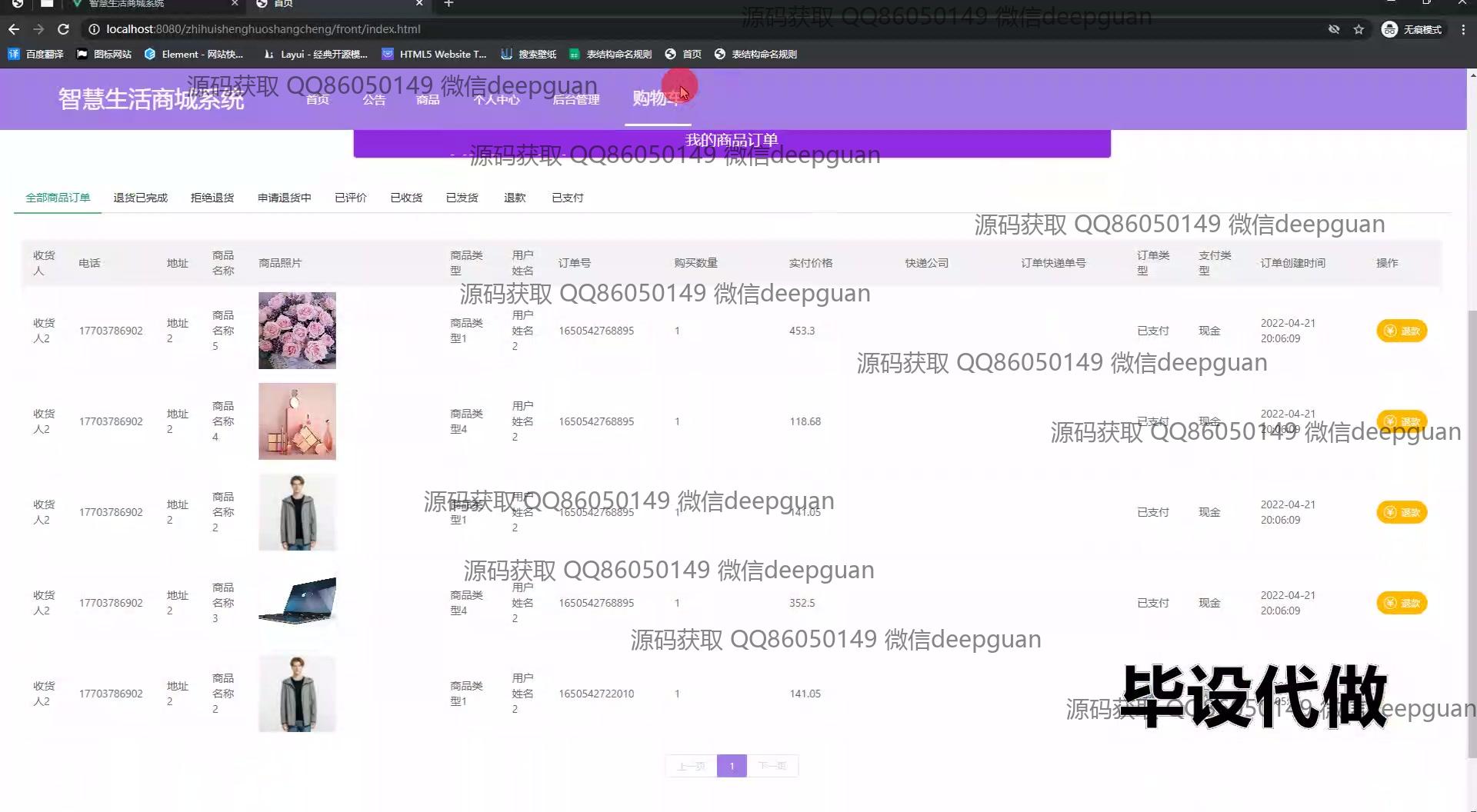Select page 1 in pagination
Screen dimensions: 1477x812
point(732,766)
